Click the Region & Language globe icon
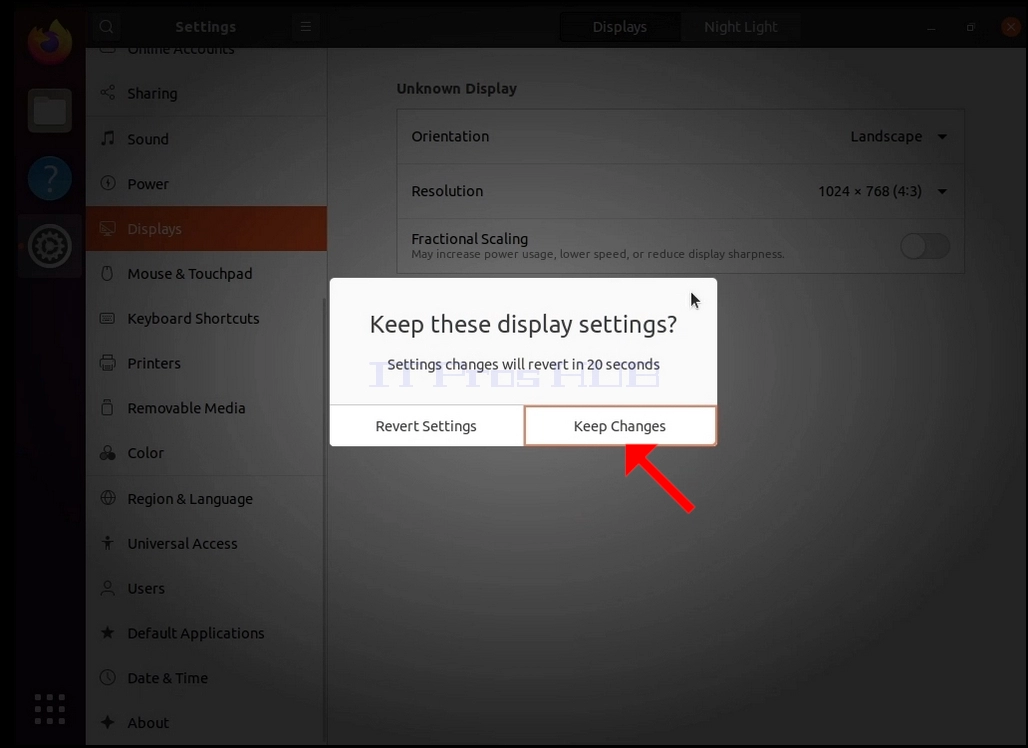Screen dimensions: 1028x748 pos(108,498)
